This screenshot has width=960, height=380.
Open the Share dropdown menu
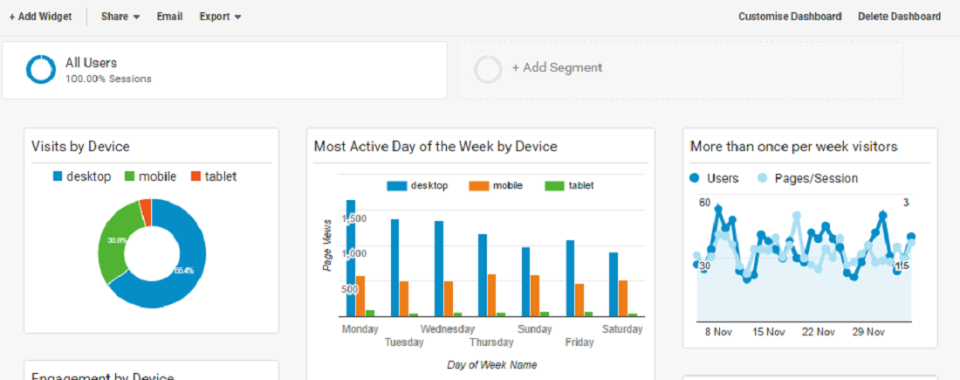(121, 17)
